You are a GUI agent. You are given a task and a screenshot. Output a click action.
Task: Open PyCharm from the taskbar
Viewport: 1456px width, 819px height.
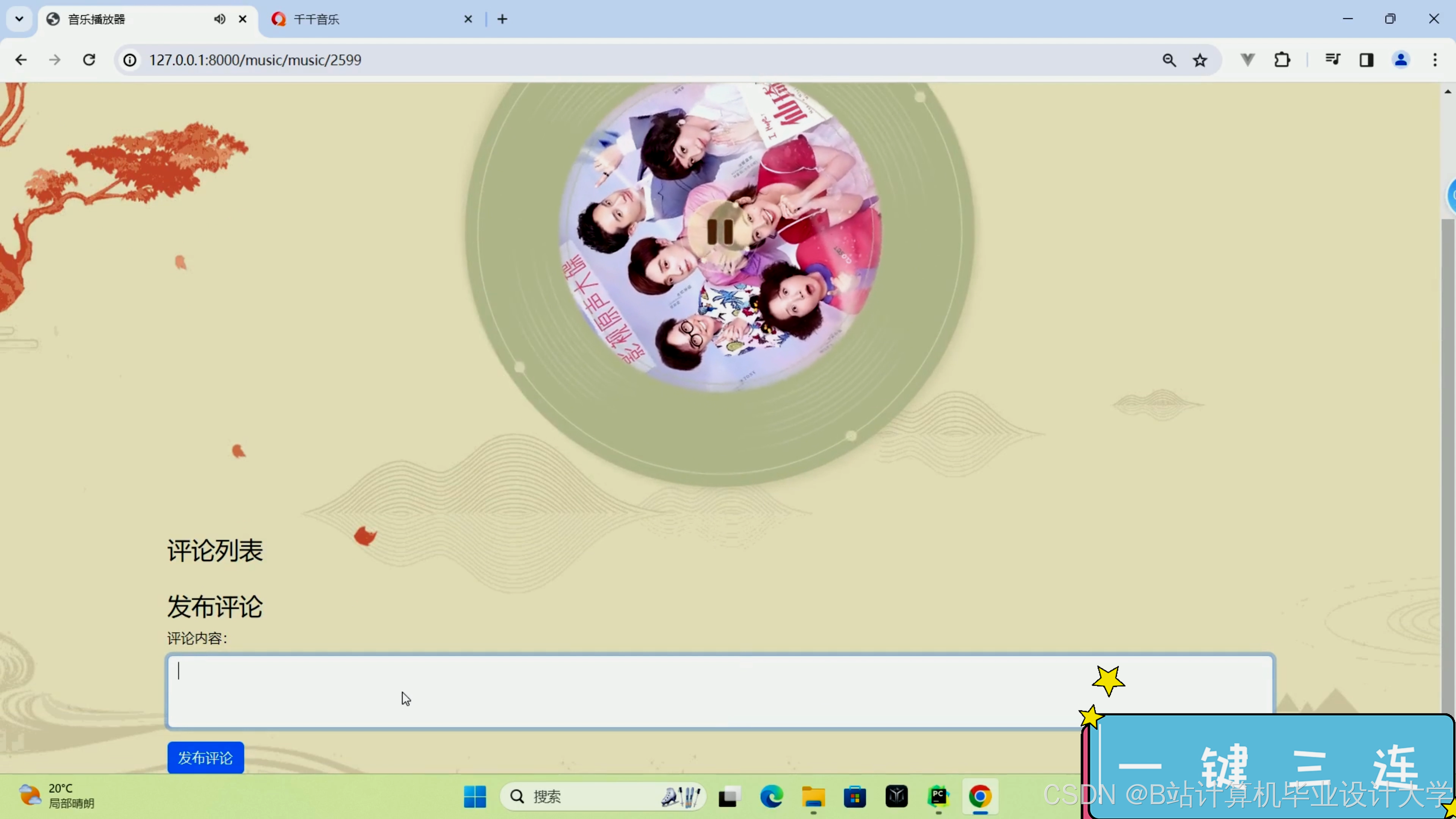pos(938,796)
